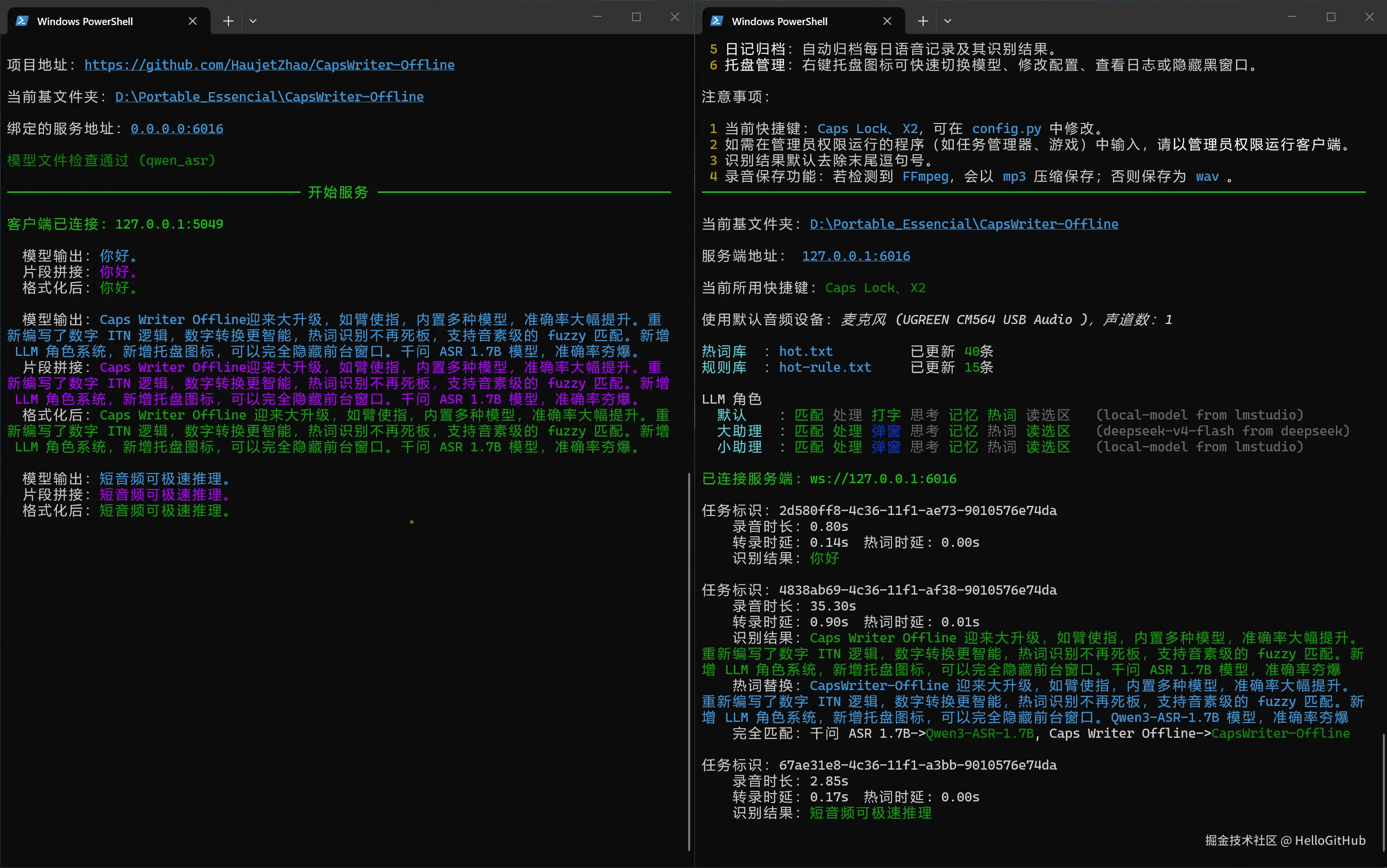1387x868 pixels.
Task: Expand profile dropdown in right window
Action: tap(948, 21)
